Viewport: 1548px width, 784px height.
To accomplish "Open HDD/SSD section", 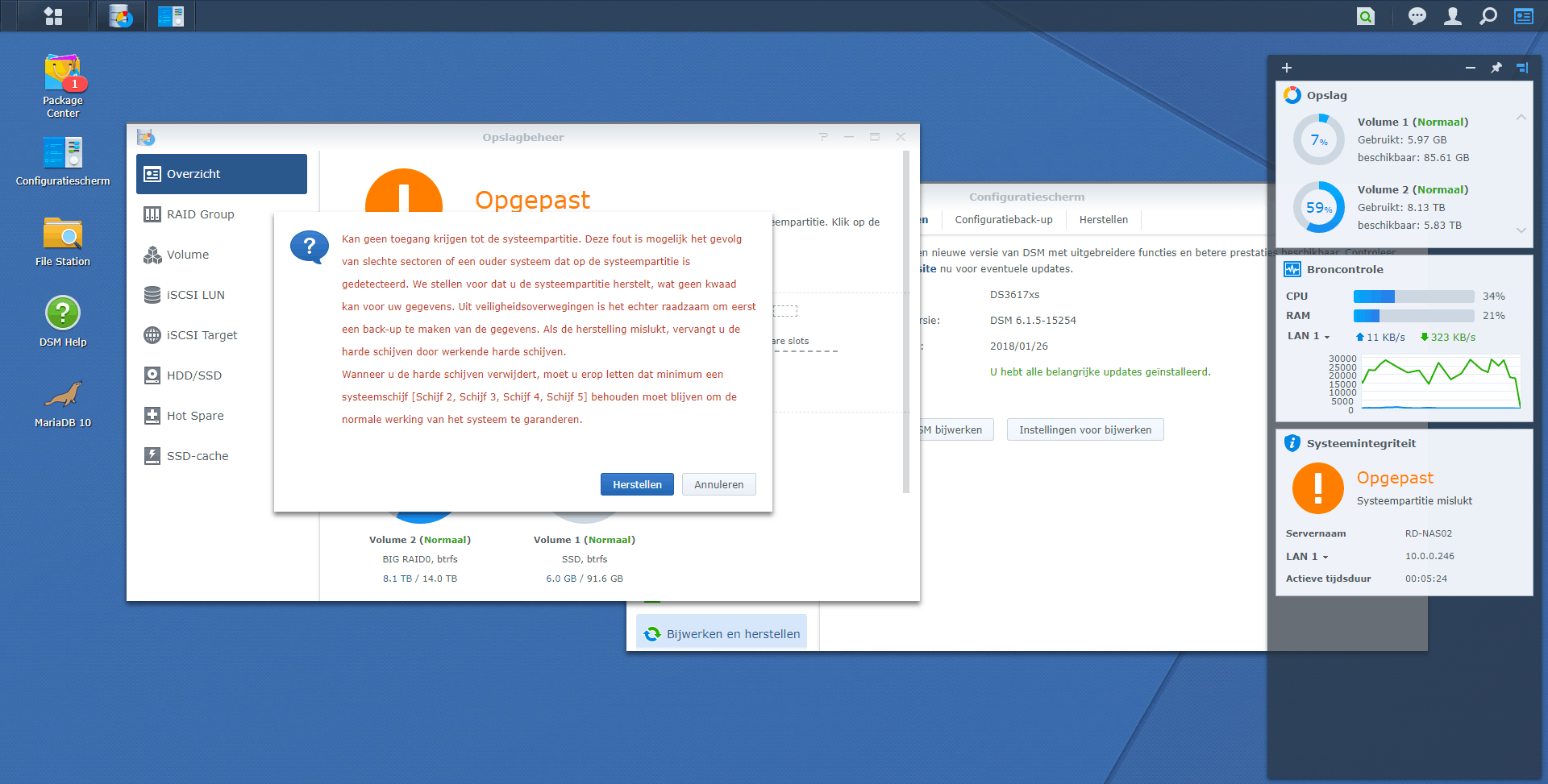I will pos(222,375).
